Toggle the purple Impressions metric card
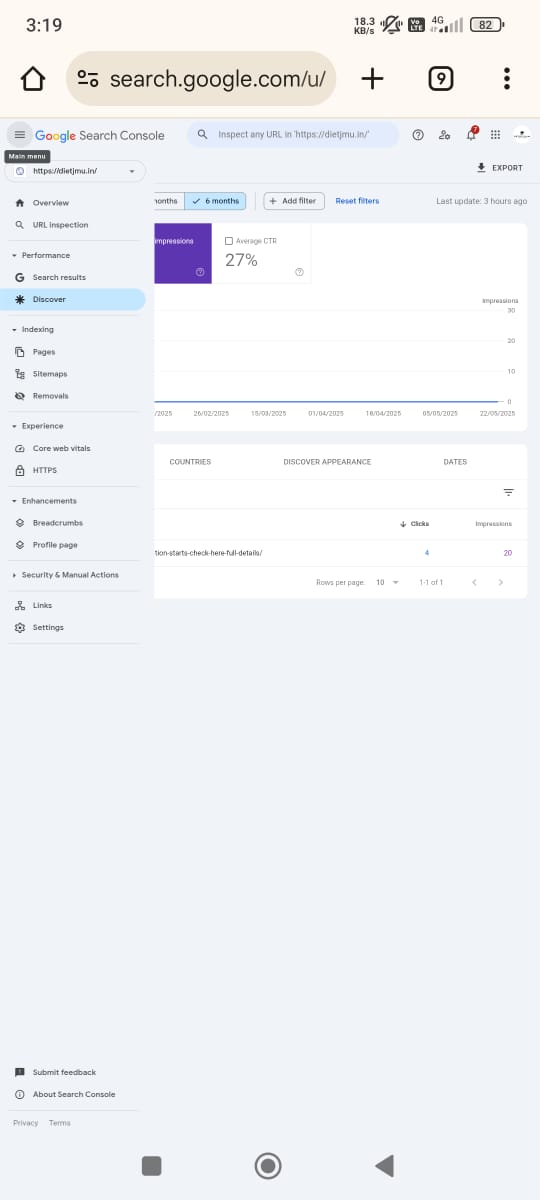The height and width of the screenshot is (1200, 540). (182, 253)
